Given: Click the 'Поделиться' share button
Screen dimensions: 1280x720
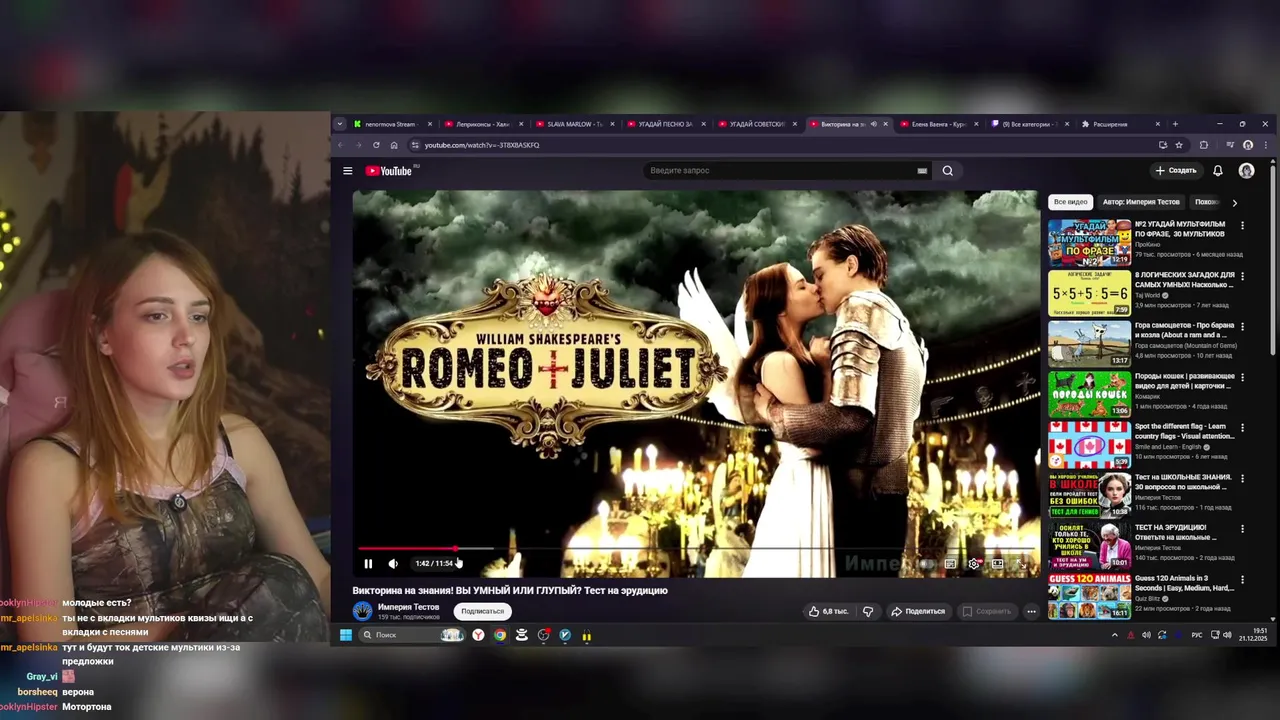Looking at the screenshot, I should tap(918, 611).
